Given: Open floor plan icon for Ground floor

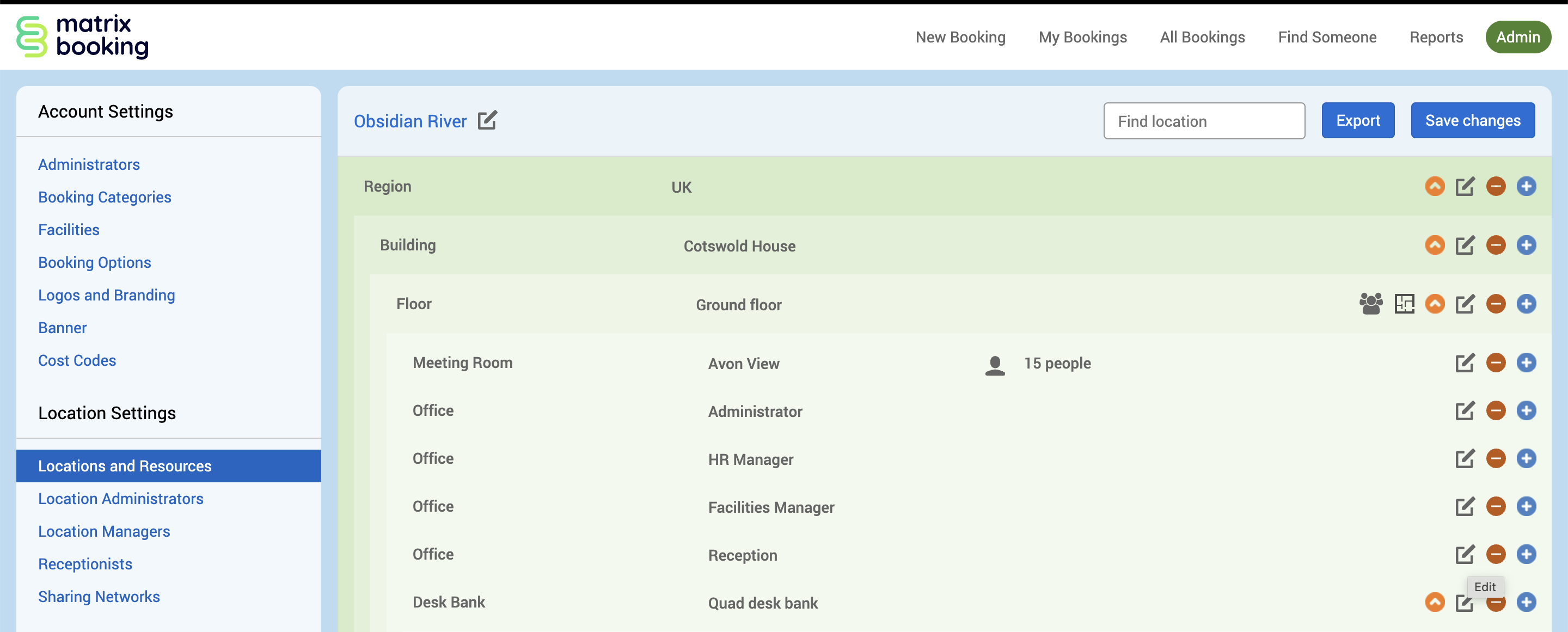Looking at the screenshot, I should click(1404, 303).
